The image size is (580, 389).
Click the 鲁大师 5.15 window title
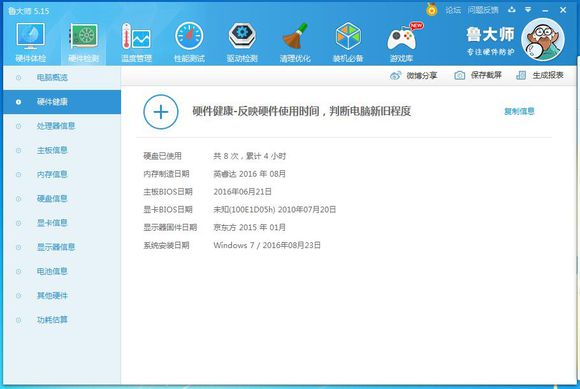point(28,11)
